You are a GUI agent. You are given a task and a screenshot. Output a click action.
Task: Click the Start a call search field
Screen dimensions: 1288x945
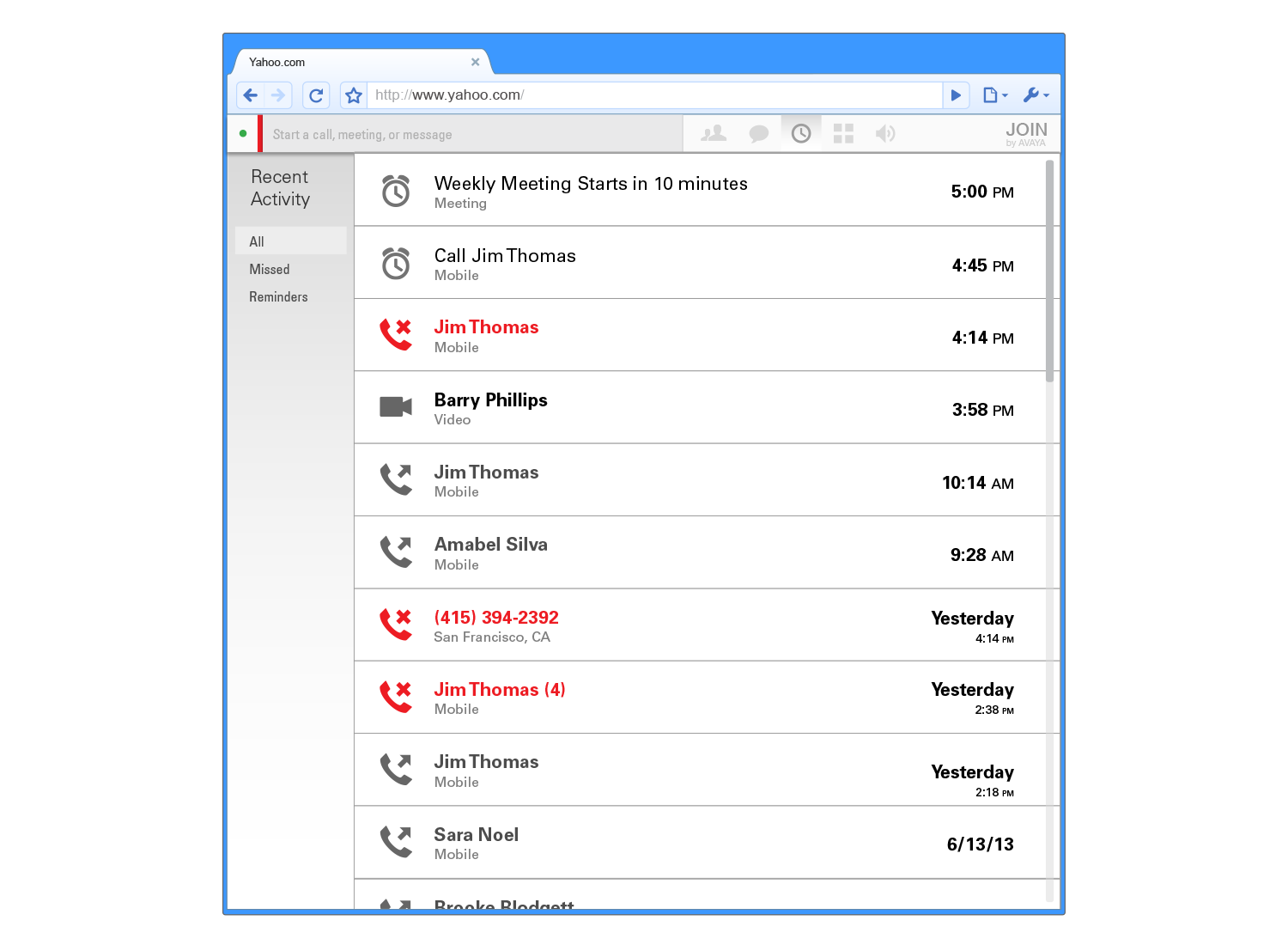(472, 134)
